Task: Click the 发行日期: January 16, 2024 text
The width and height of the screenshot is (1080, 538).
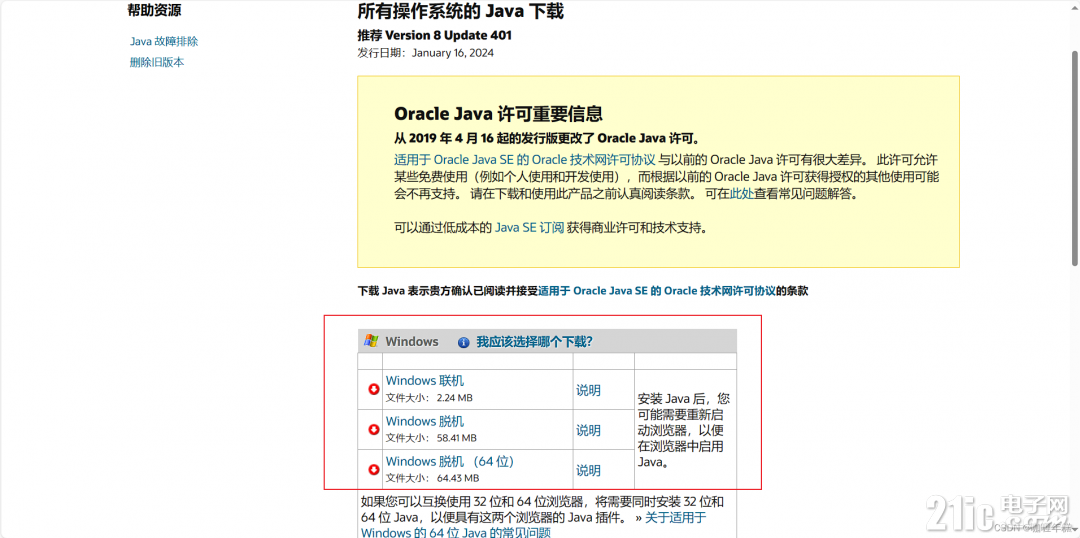Action: pyautogui.click(x=426, y=53)
